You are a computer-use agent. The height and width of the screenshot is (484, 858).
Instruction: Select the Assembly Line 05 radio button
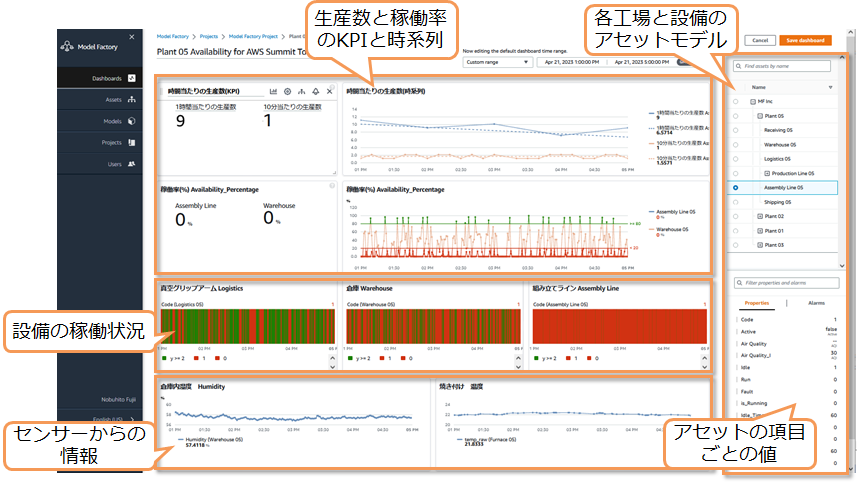(x=735, y=188)
